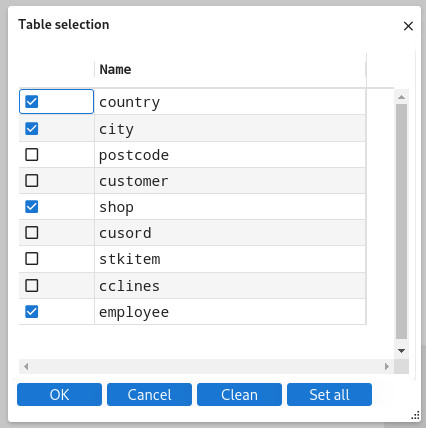Close the Table selection dialog
This screenshot has width=426, height=428.
(408, 26)
